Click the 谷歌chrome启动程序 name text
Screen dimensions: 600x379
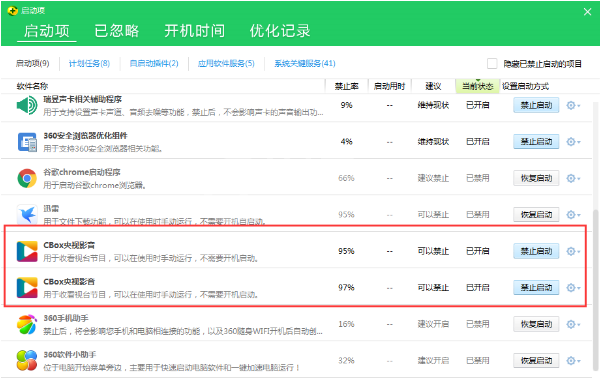pyautogui.click(x=82, y=172)
